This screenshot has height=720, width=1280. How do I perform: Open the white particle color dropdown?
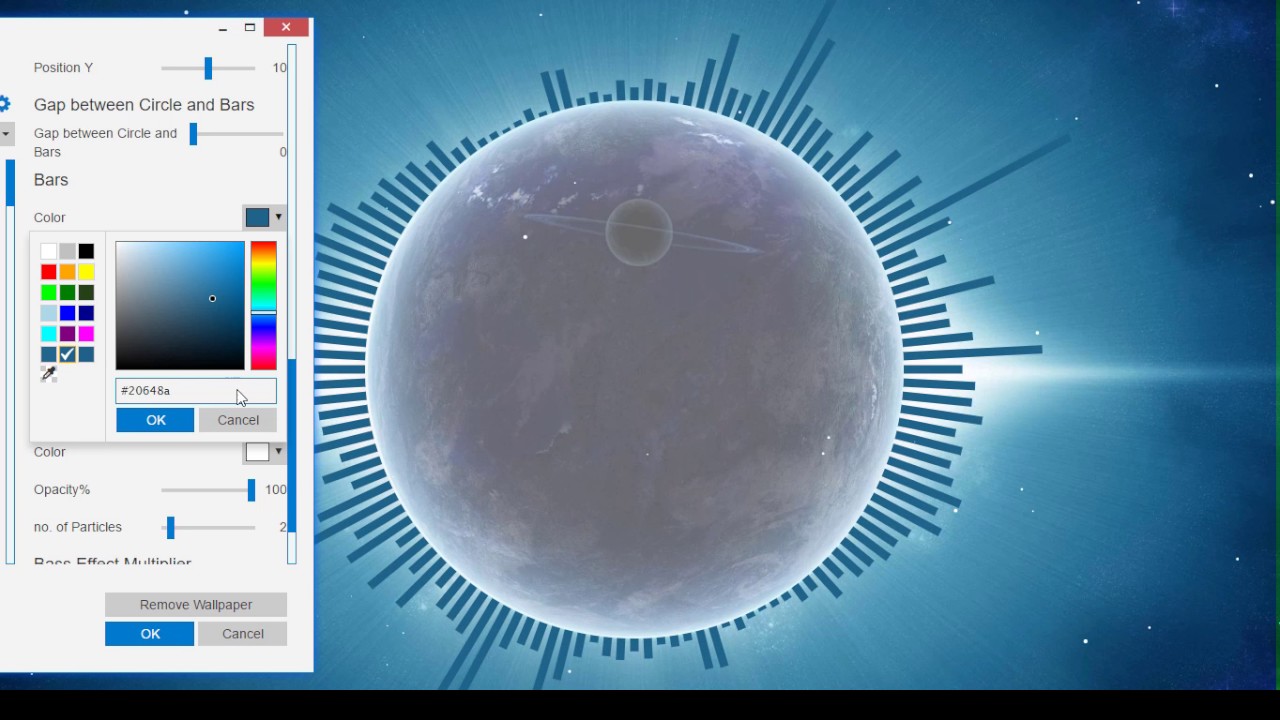point(265,452)
